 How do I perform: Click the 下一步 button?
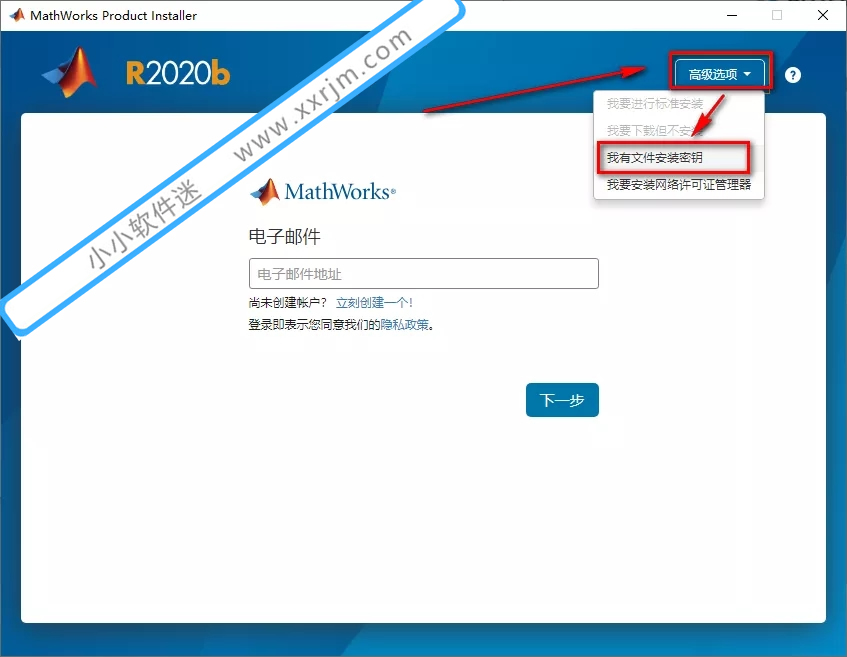[562, 400]
